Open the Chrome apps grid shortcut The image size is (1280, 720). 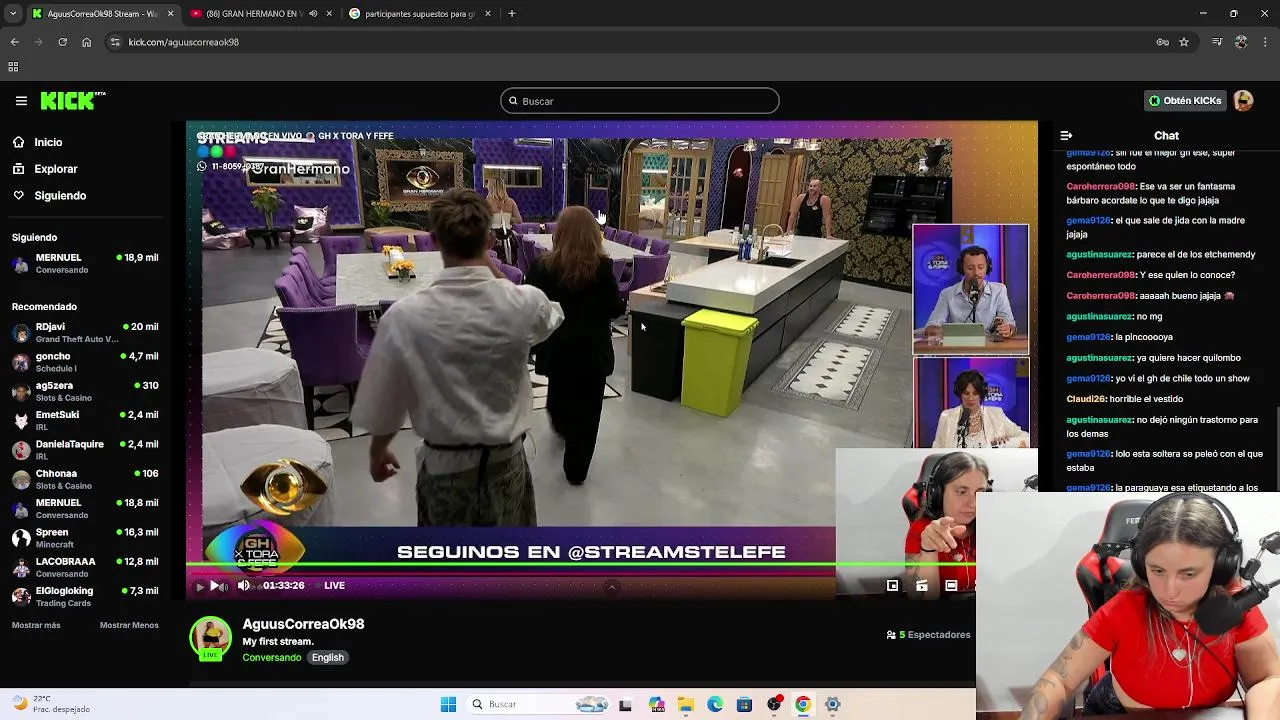(13, 67)
